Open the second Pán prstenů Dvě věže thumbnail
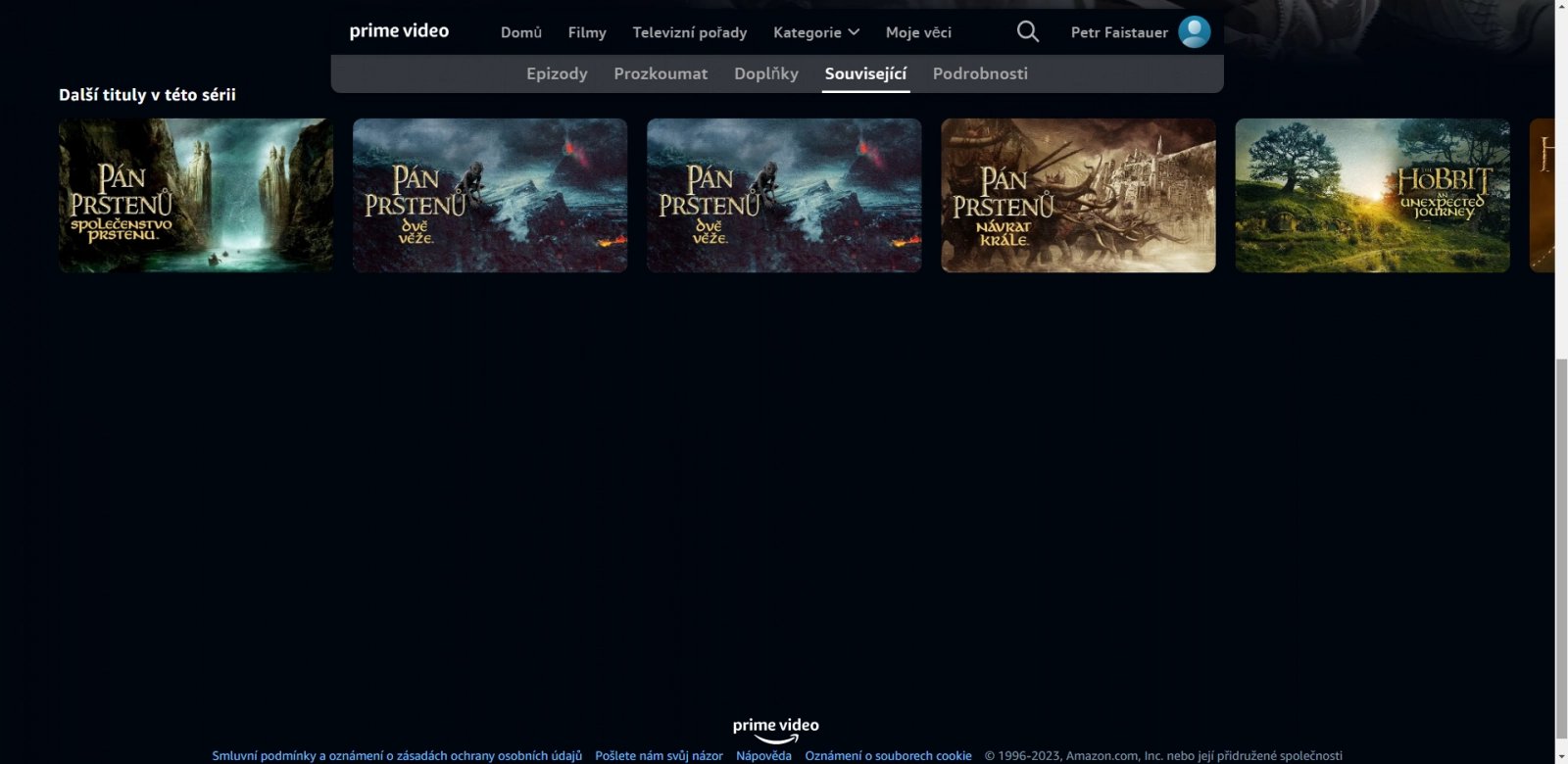 click(784, 195)
